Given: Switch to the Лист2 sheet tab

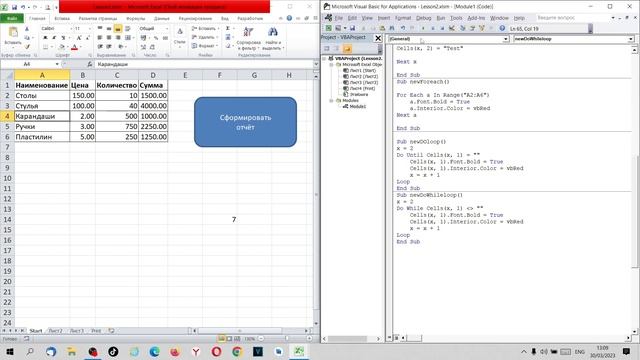Looking at the screenshot, I should pos(56,331).
